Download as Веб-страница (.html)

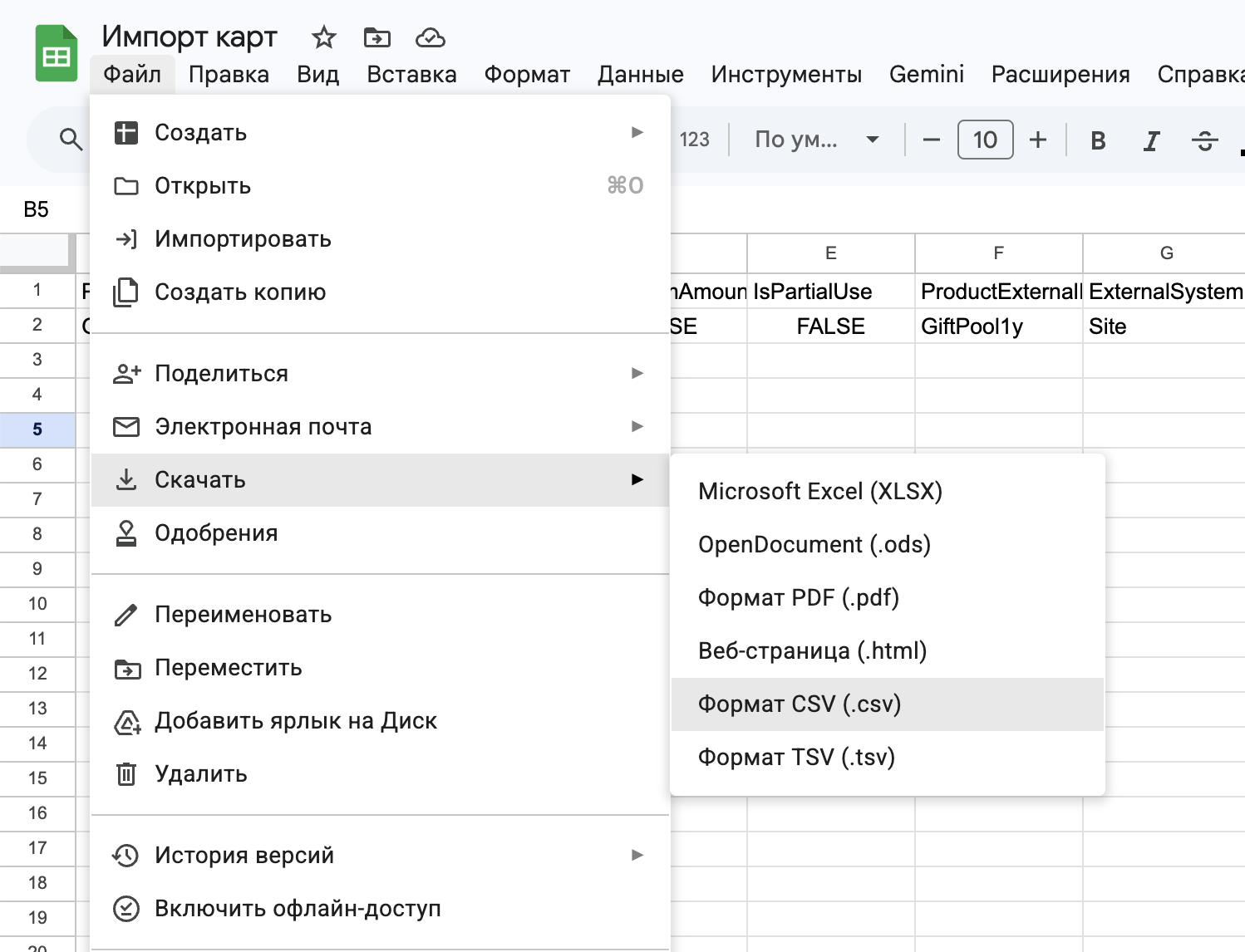[x=888, y=651]
